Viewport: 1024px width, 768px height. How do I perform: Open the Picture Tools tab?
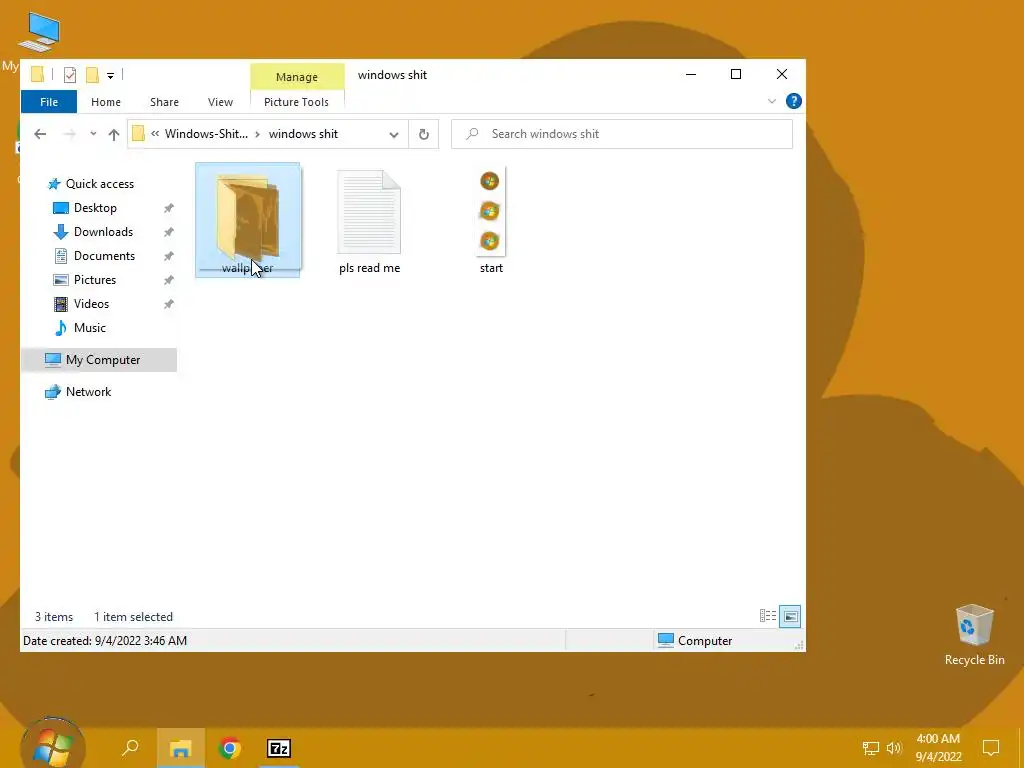tap(296, 102)
